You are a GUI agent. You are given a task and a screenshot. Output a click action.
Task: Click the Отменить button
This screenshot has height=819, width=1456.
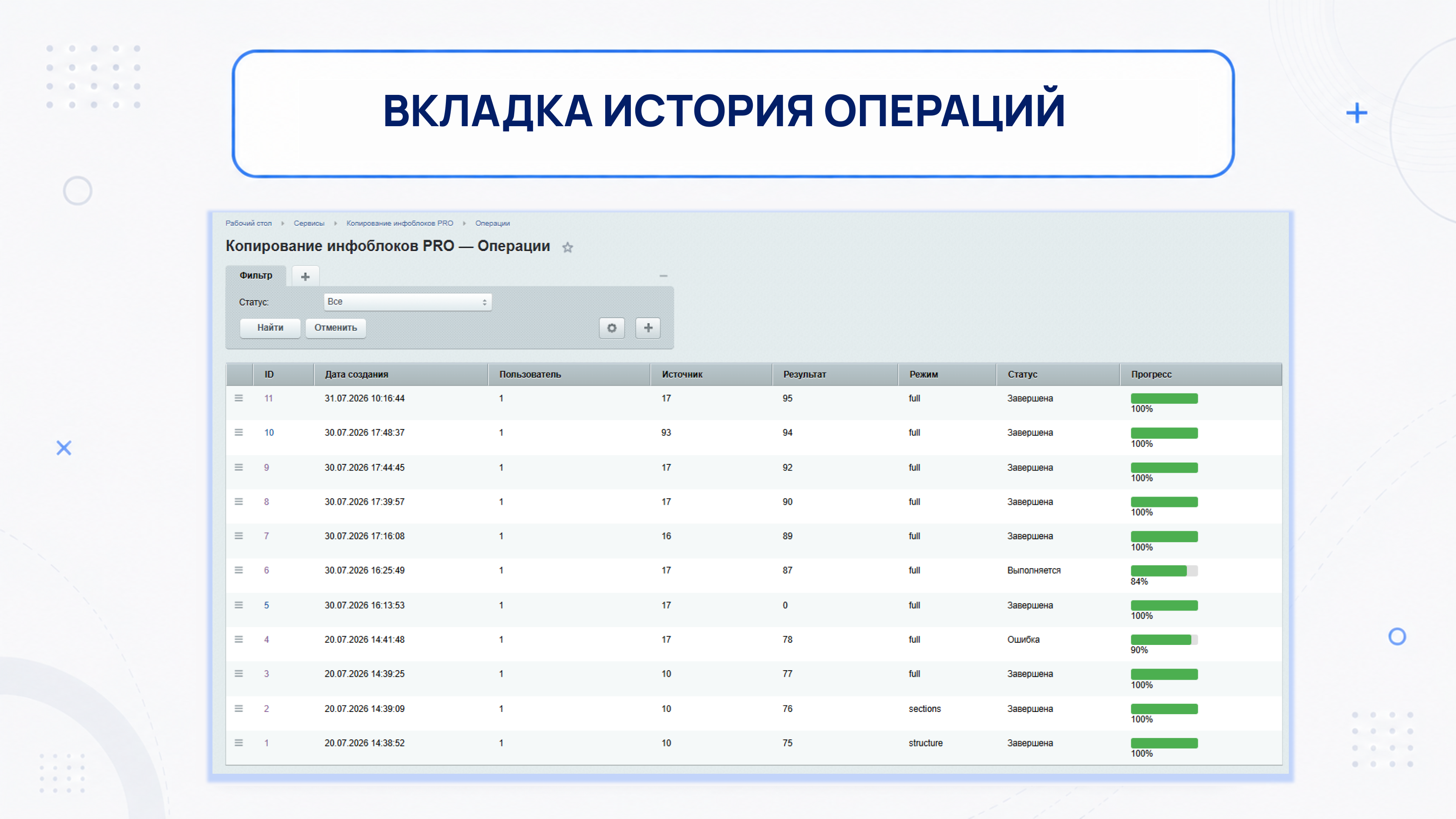click(336, 328)
